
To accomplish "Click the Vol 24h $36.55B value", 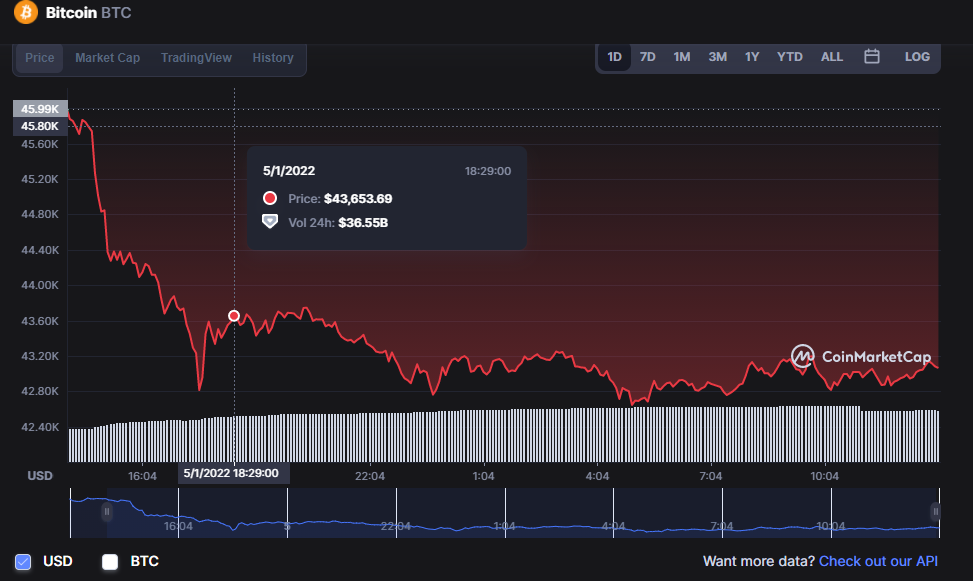I will [x=363, y=223].
